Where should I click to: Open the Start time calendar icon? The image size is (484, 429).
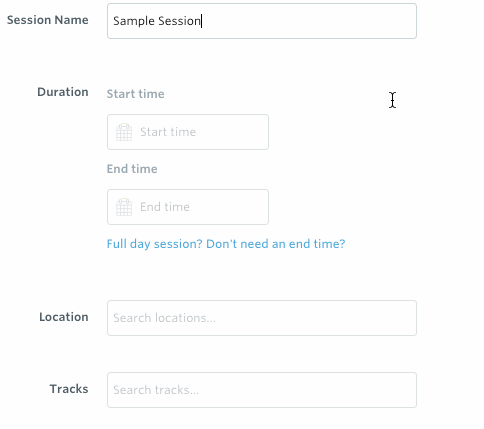click(x=124, y=132)
